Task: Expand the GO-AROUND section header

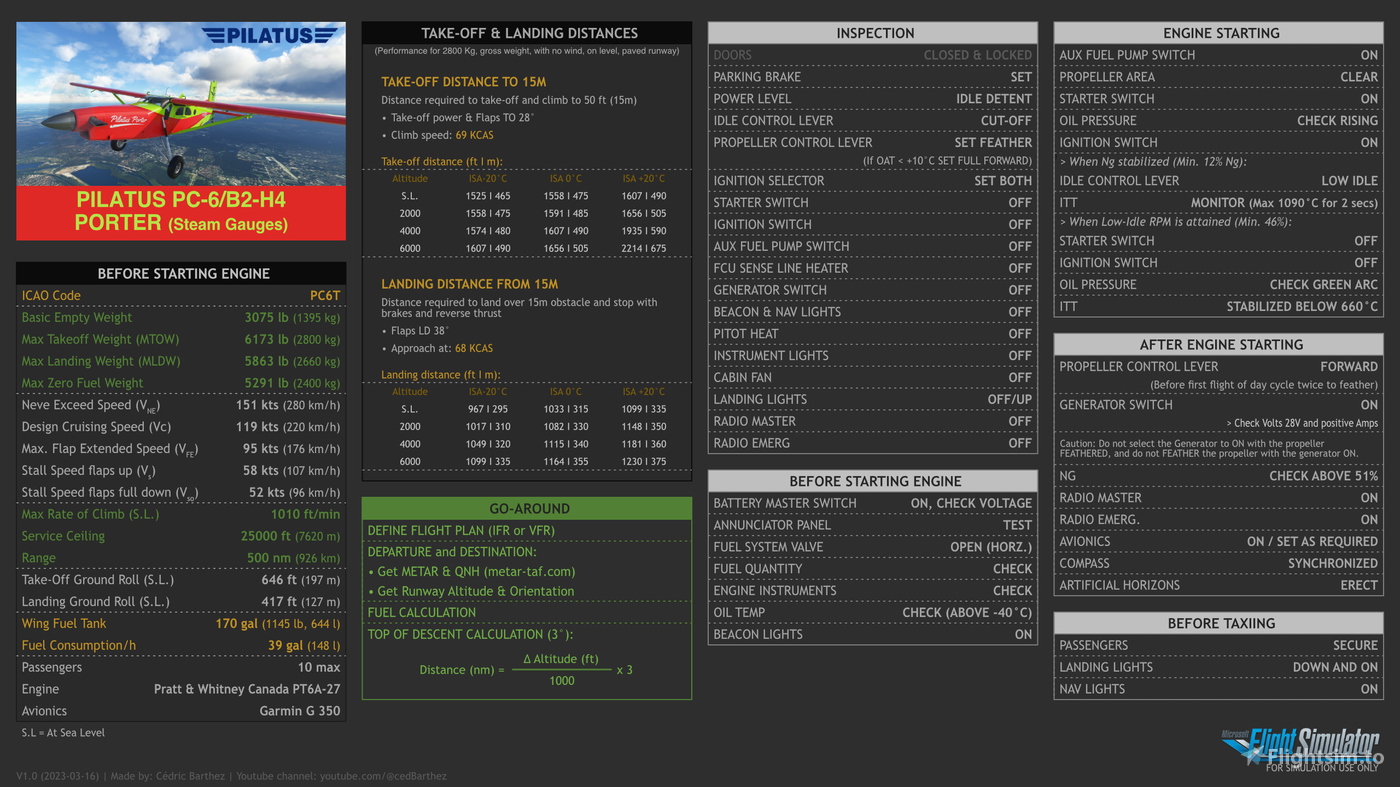Action: pos(527,508)
